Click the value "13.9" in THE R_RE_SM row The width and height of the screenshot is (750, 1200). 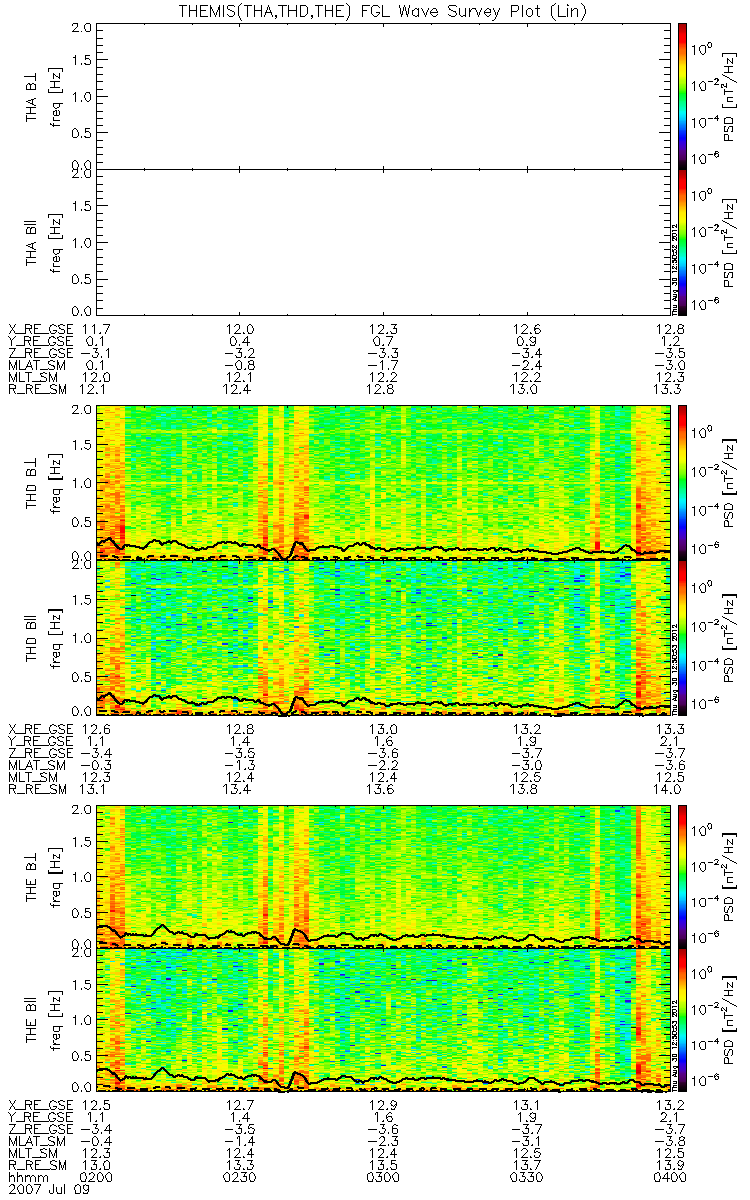click(x=670, y=1165)
